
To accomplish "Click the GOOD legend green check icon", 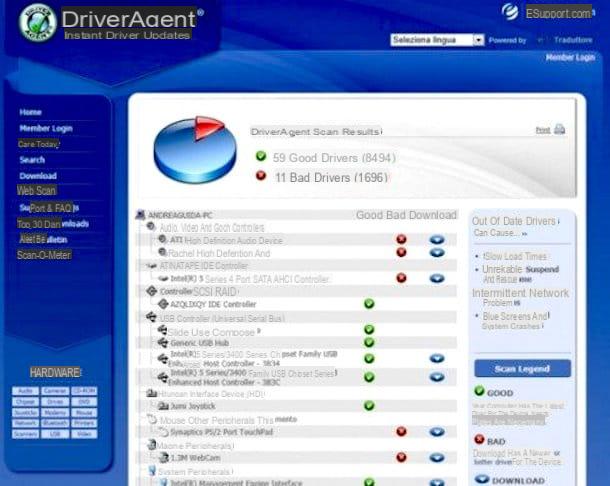I will coord(480,391).
